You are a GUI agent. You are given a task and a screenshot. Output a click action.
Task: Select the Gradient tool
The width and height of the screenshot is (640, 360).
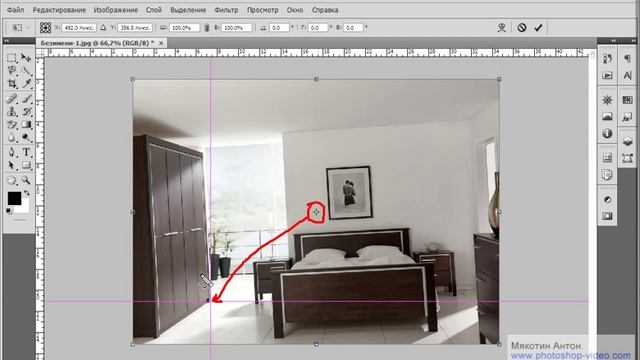(26, 124)
